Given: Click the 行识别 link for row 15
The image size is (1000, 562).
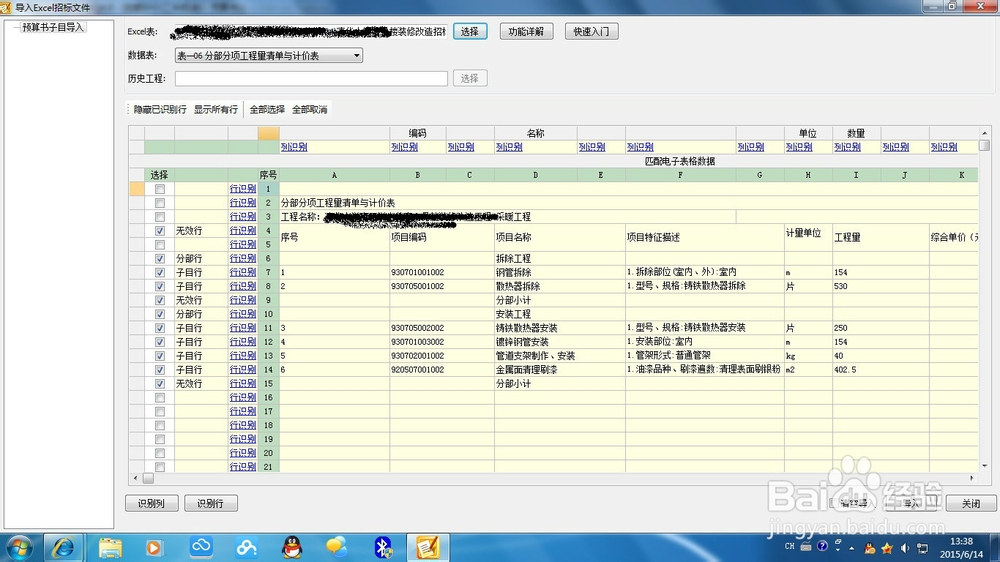Looking at the screenshot, I should pyautogui.click(x=242, y=384).
